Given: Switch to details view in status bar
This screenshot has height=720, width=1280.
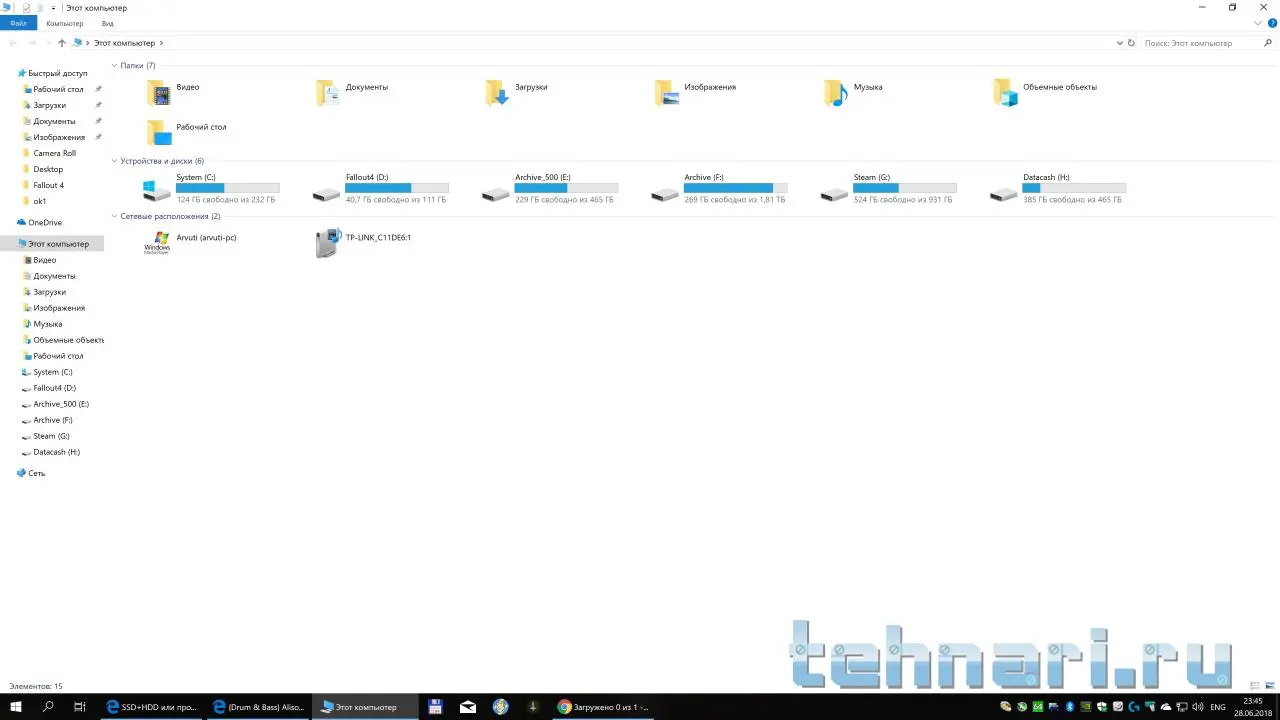Looking at the screenshot, I should coord(1256,686).
